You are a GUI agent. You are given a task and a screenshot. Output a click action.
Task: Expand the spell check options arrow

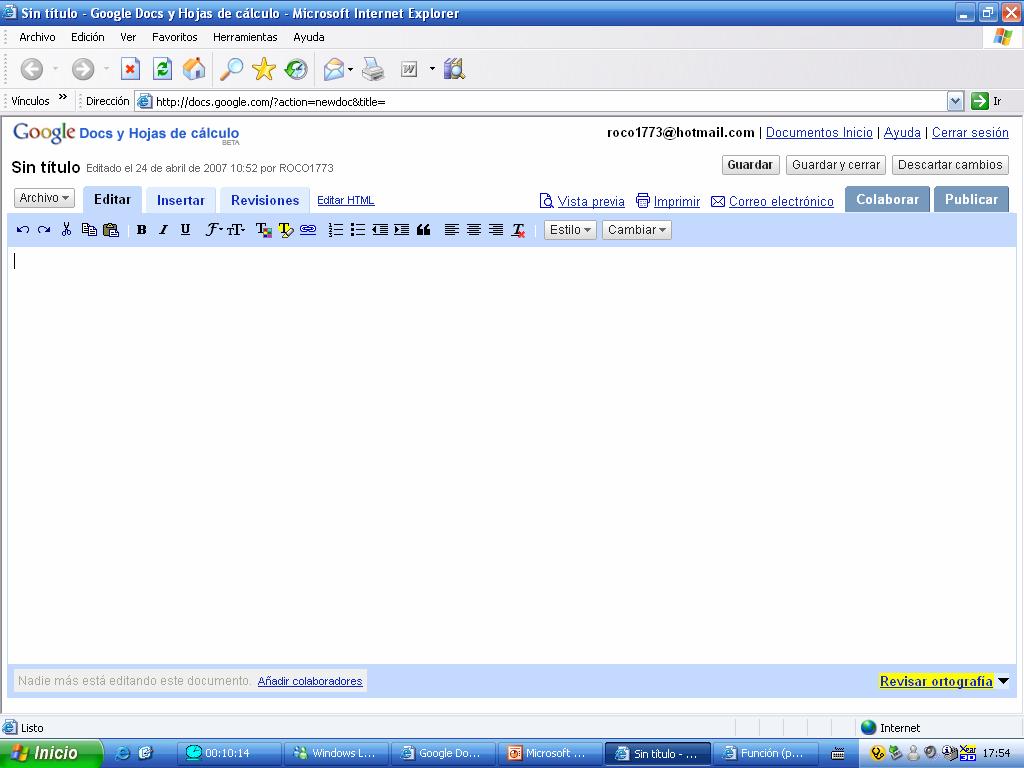click(x=1004, y=681)
